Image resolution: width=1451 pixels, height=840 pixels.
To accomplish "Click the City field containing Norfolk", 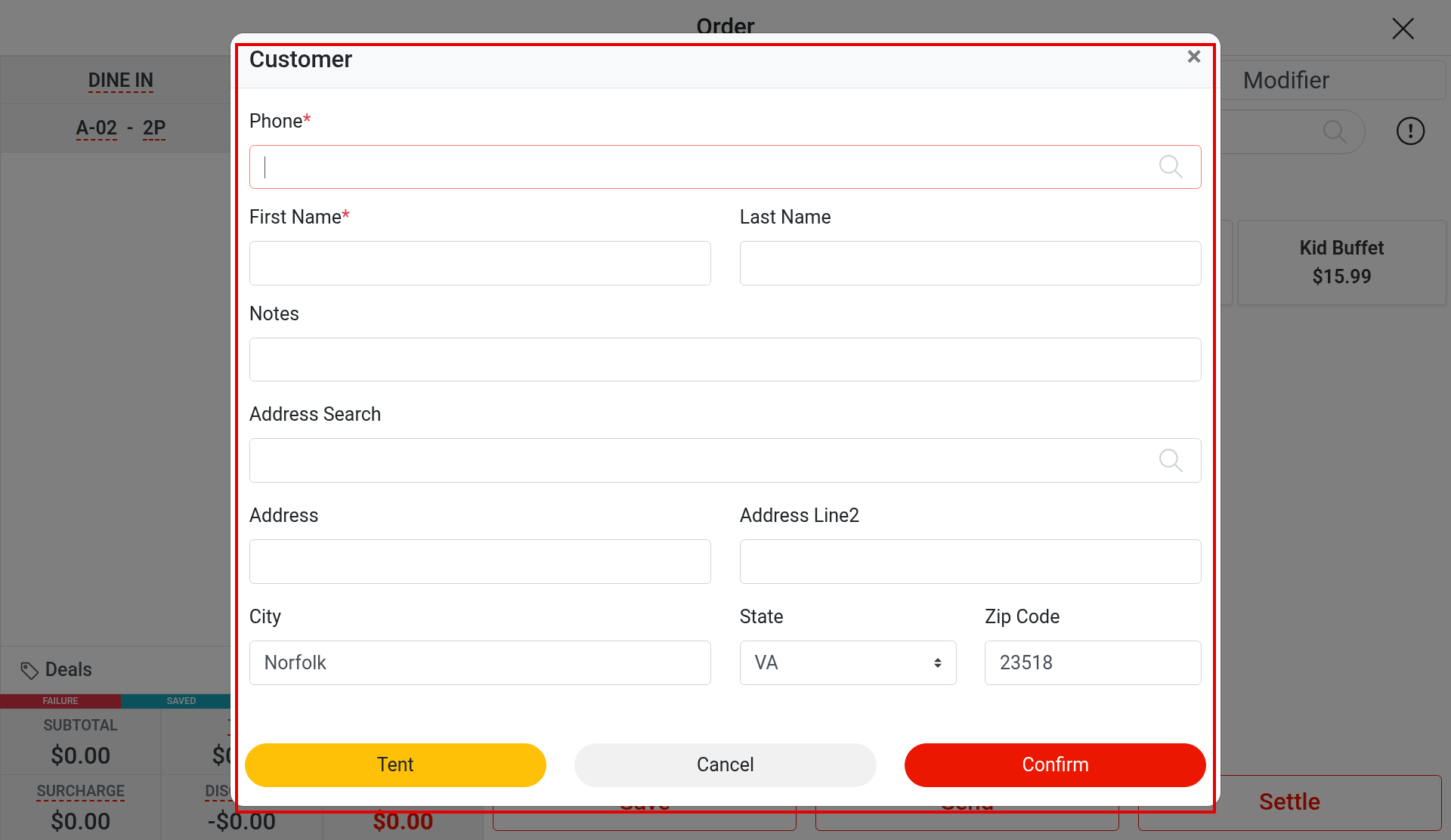I will point(480,662).
